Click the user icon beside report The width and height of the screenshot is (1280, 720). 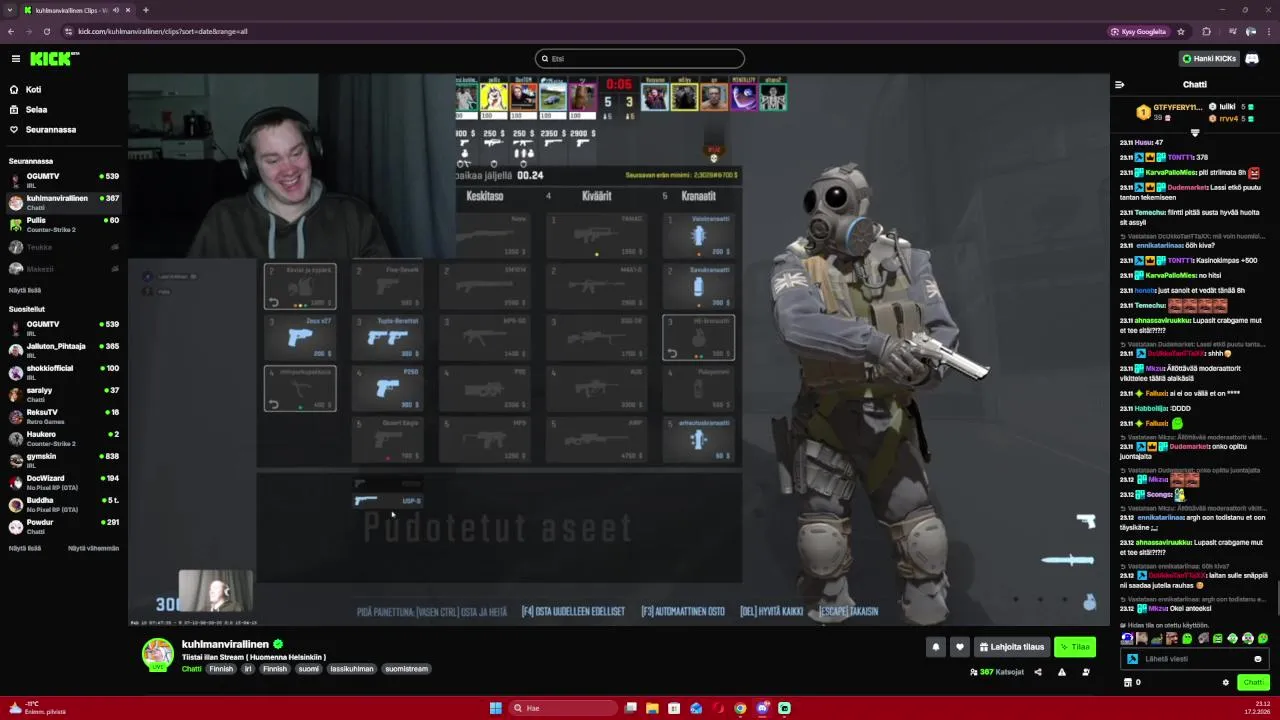pos(1086,672)
